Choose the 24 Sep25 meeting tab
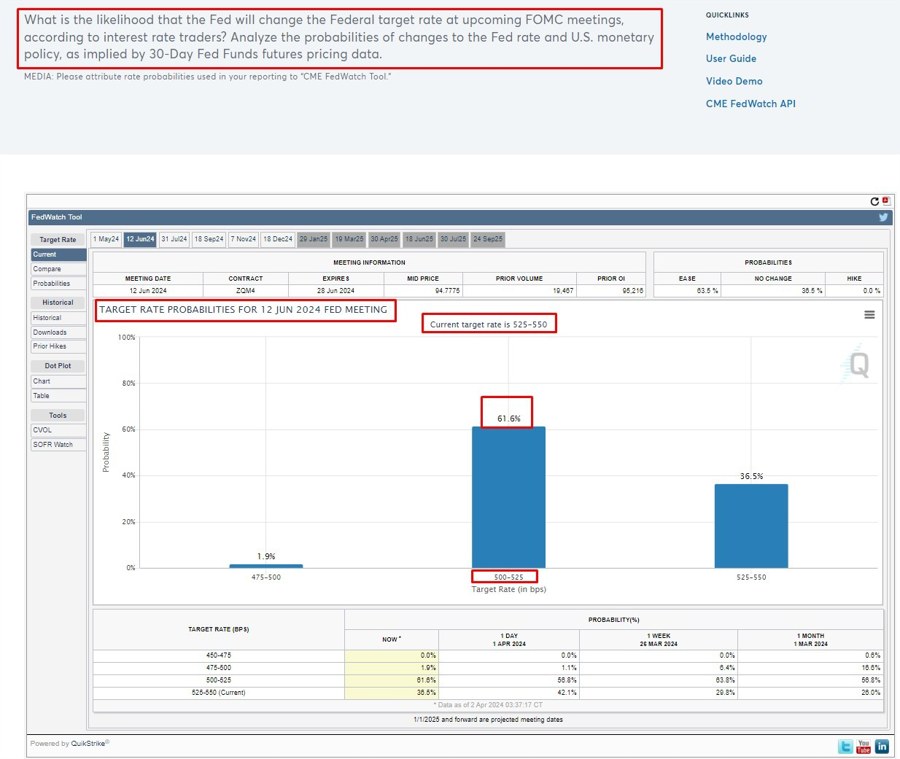 [x=488, y=239]
